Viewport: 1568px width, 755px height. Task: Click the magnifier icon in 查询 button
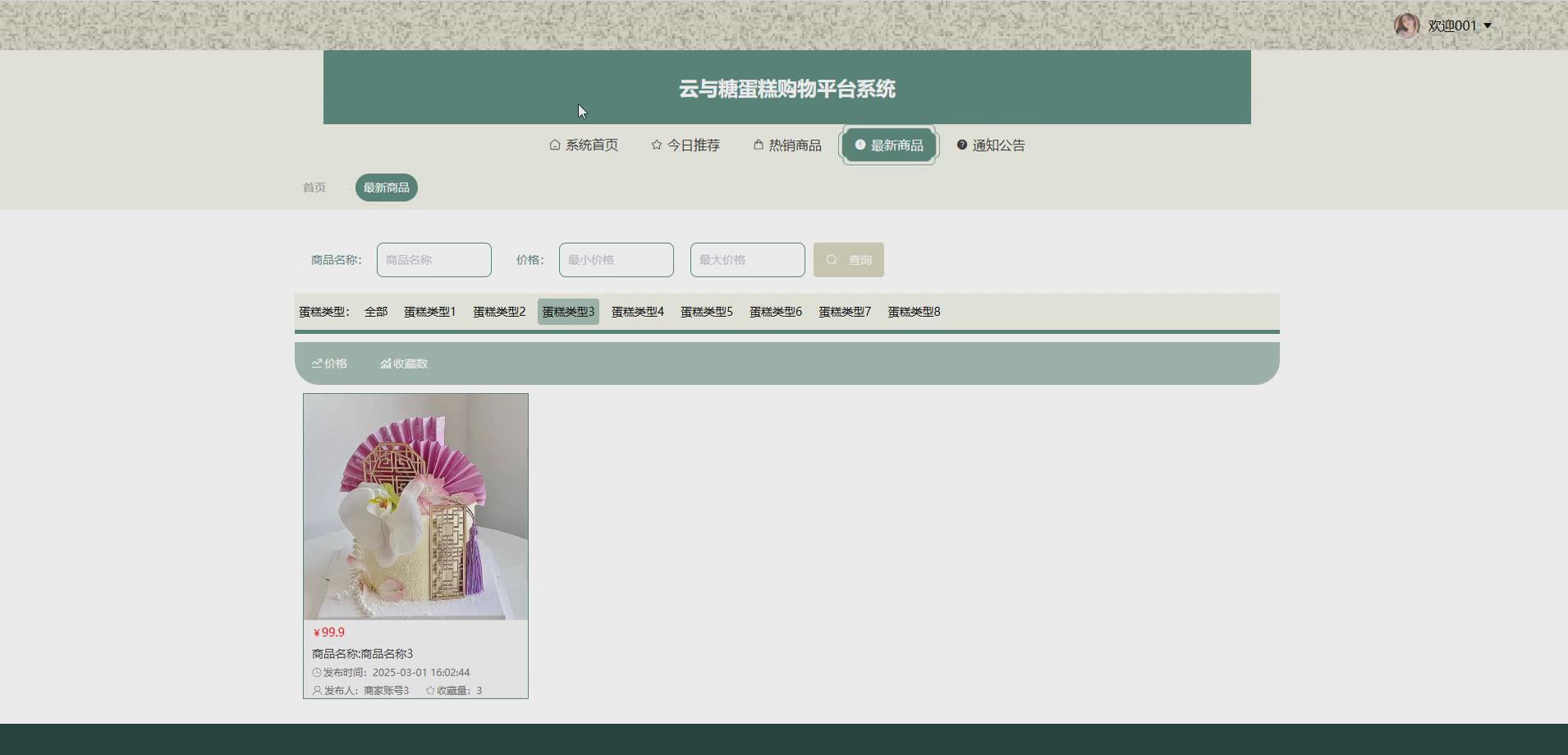[832, 259]
